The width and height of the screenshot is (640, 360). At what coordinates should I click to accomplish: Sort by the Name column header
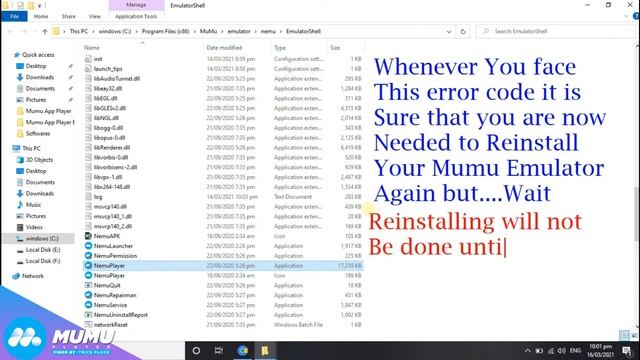coord(92,48)
